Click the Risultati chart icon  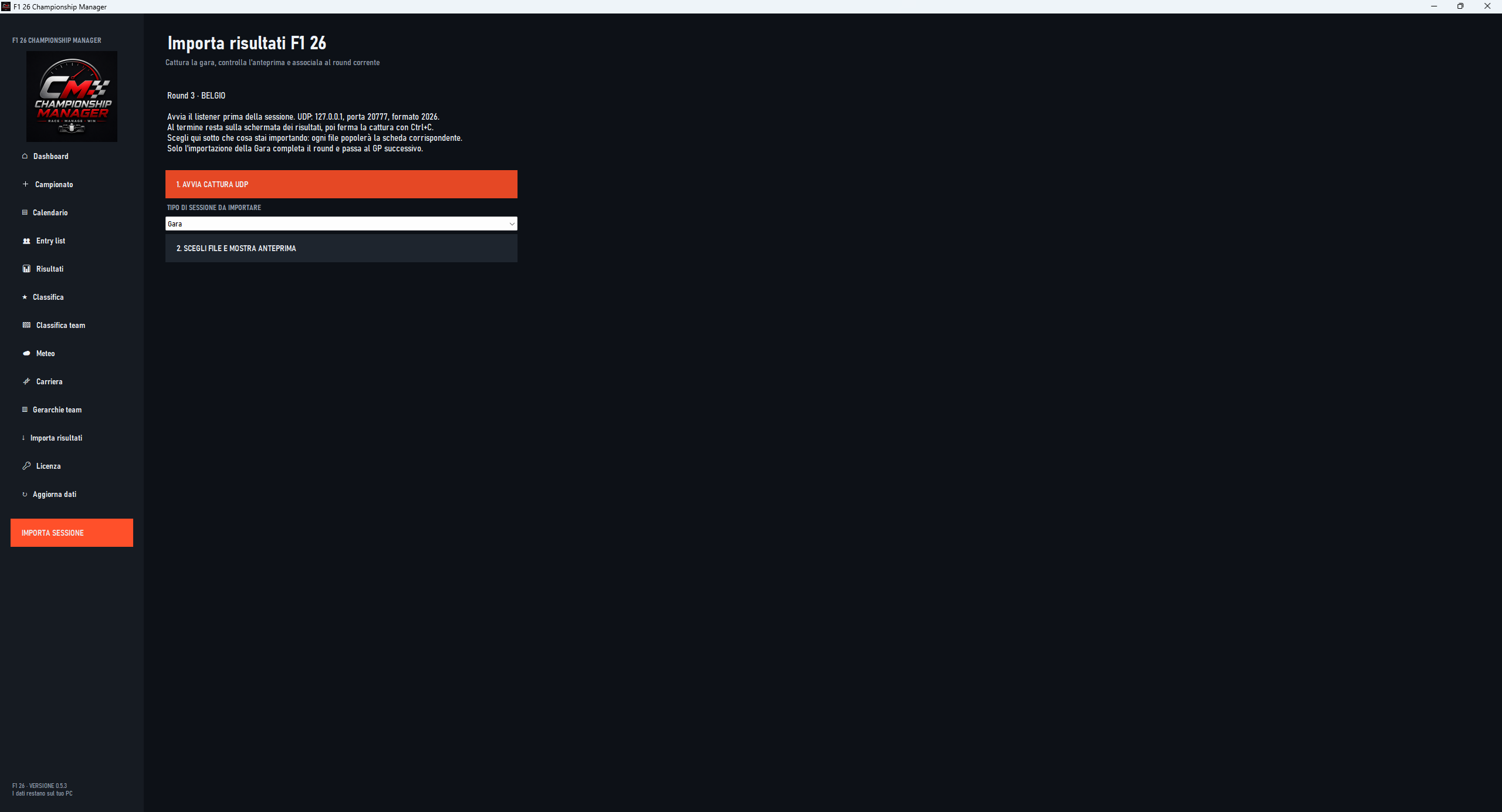pos(26,269)
